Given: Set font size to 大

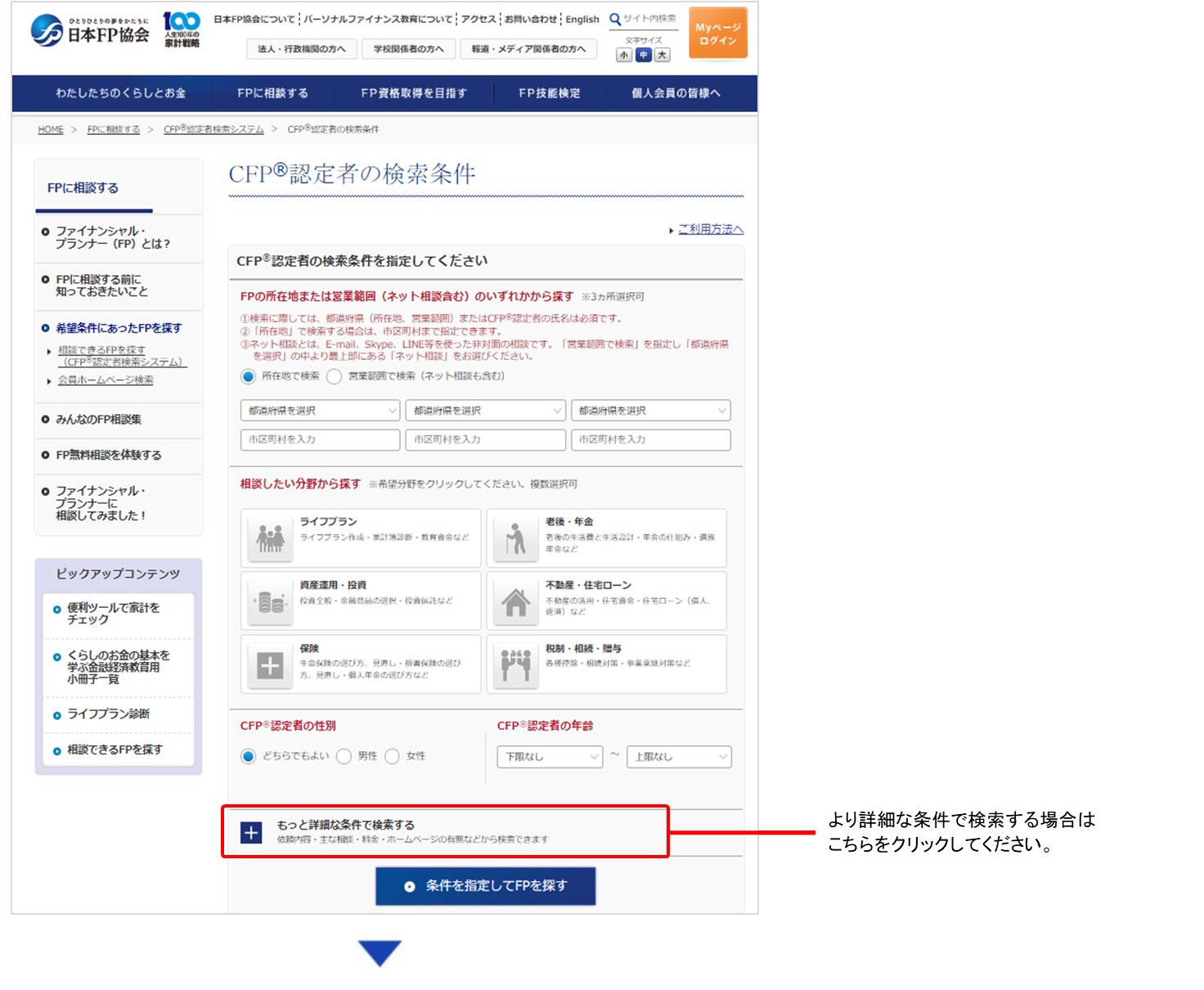Looking at the screenshot, I should [663, 55].
